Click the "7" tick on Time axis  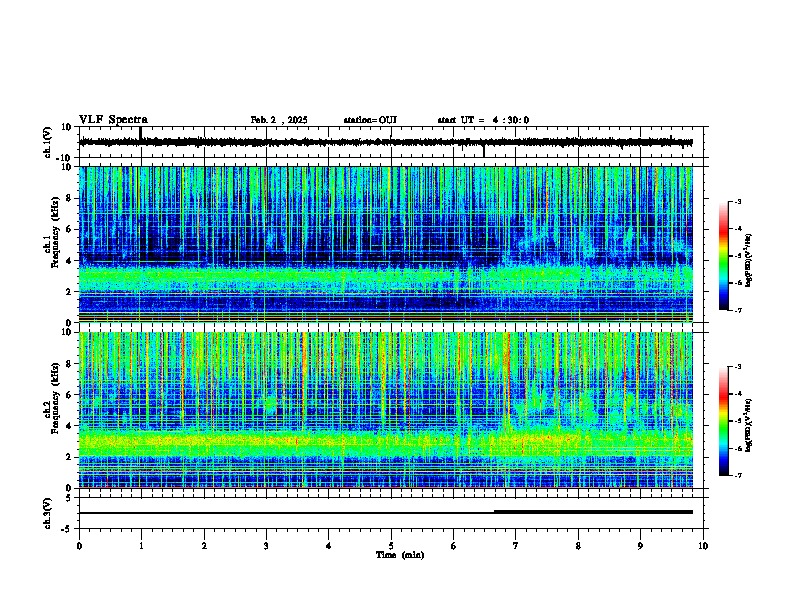pyautogui.click(x=516, y=546)
